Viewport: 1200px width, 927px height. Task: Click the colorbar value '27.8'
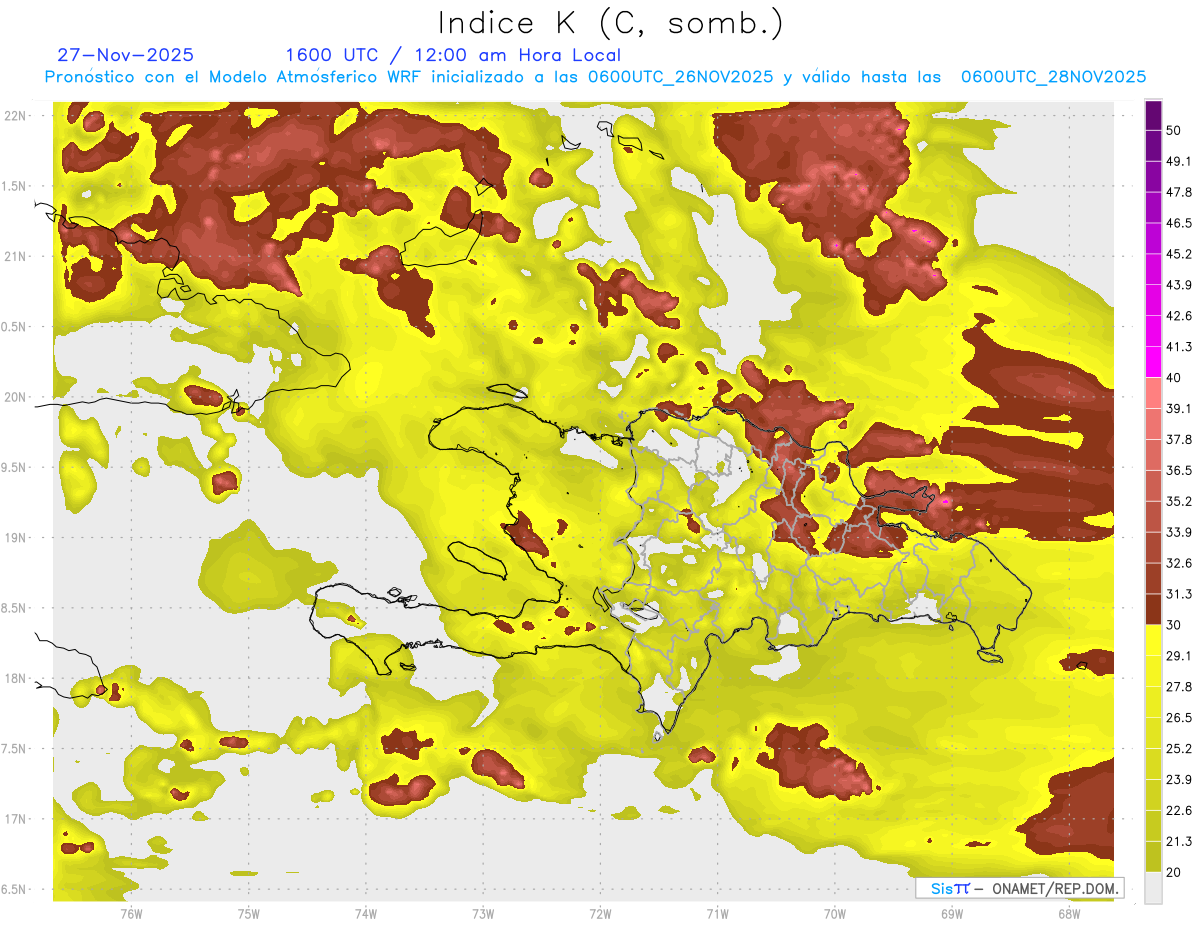pyautogui.click(x=1179, y=686)
